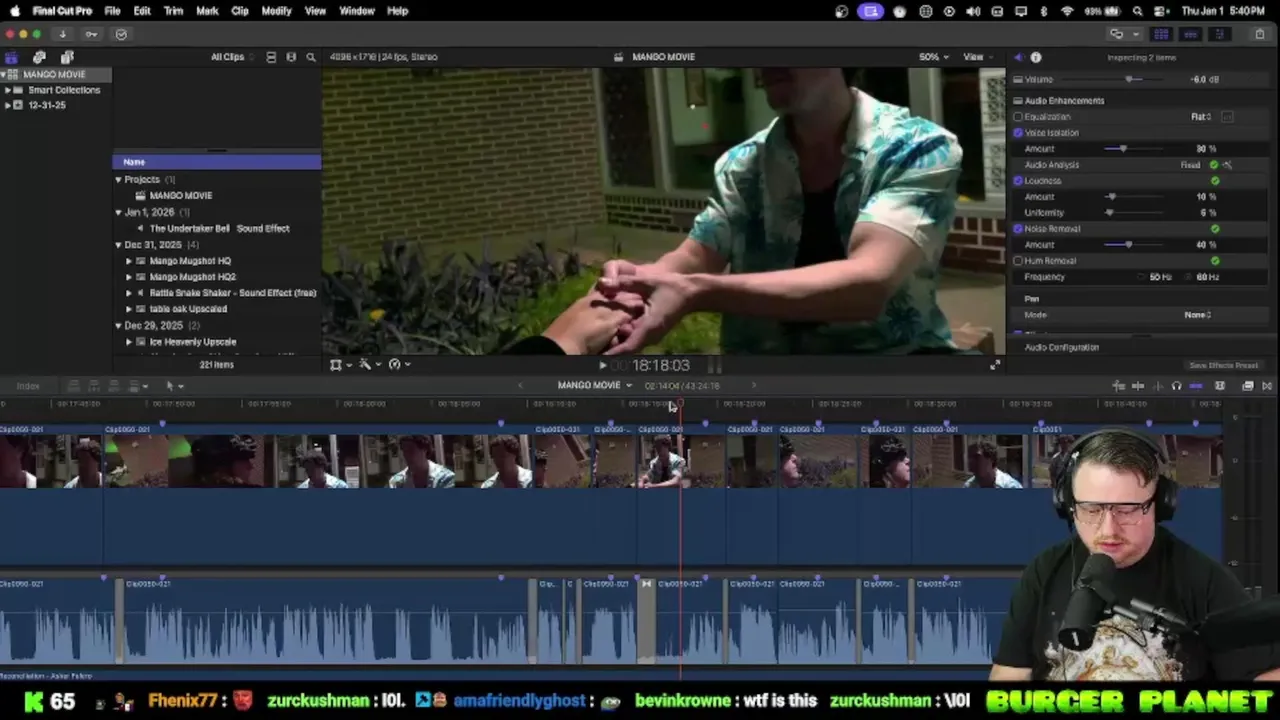Image resolution: width=1280 pixels, height=720 pixels.
Task: Toggle the Browser panel visibility button
Action: [1161, 34]
